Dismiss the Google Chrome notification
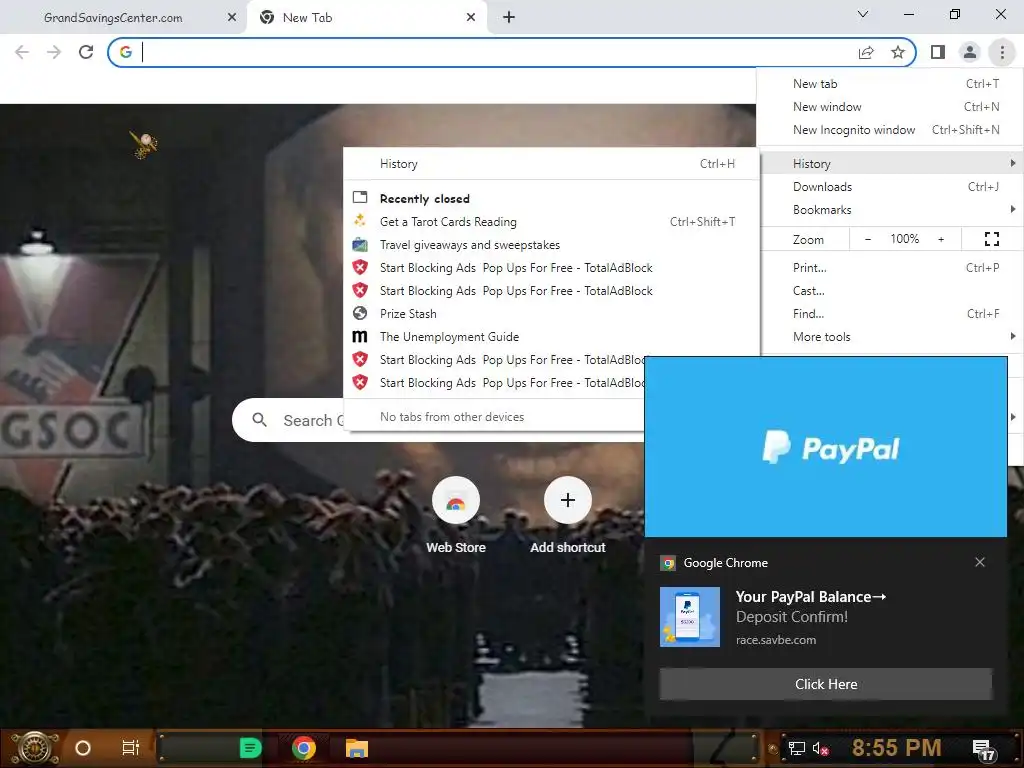The height and width of the screenshot is (768, 1024). 980,562
